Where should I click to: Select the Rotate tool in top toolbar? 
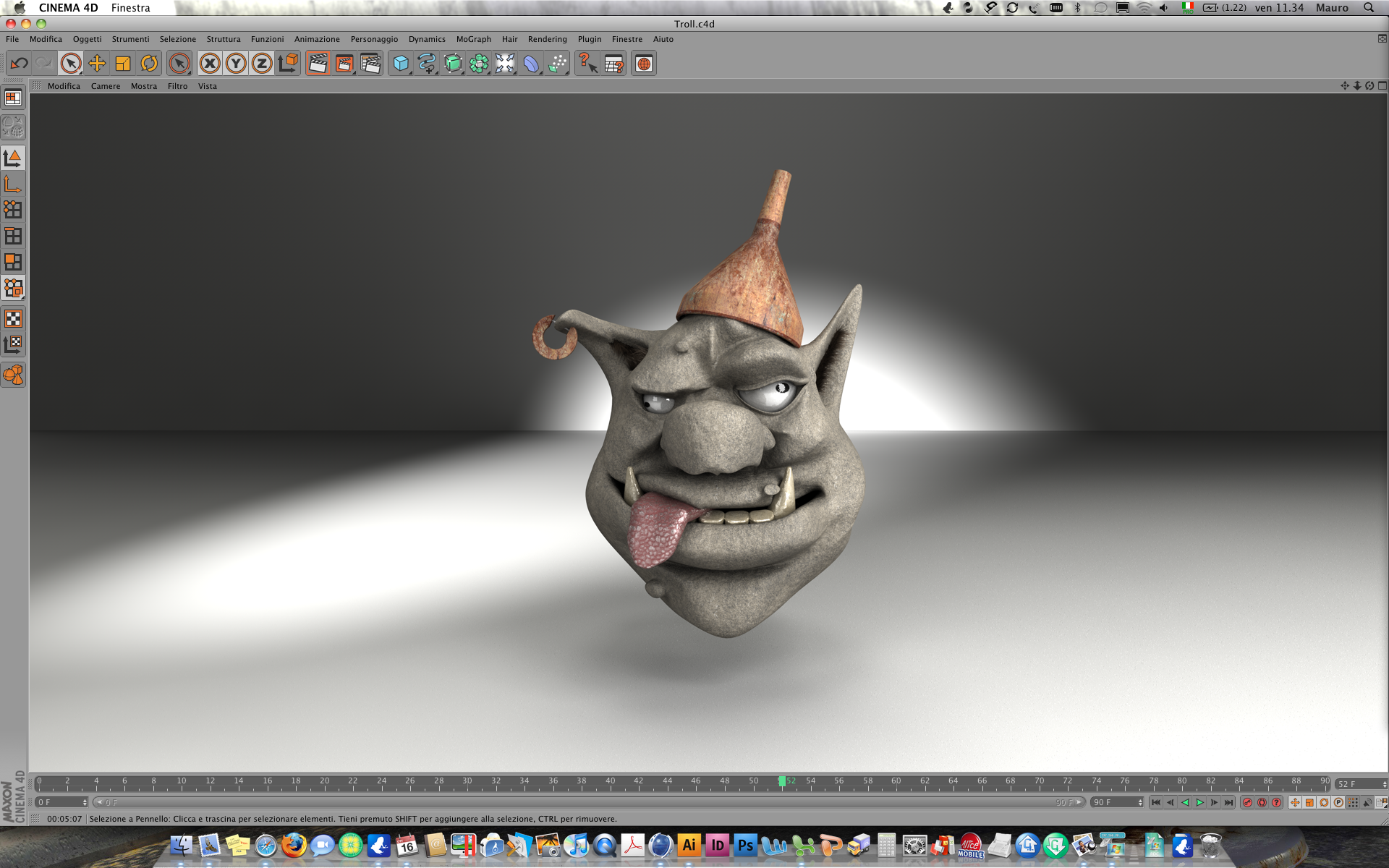[149, 64]
